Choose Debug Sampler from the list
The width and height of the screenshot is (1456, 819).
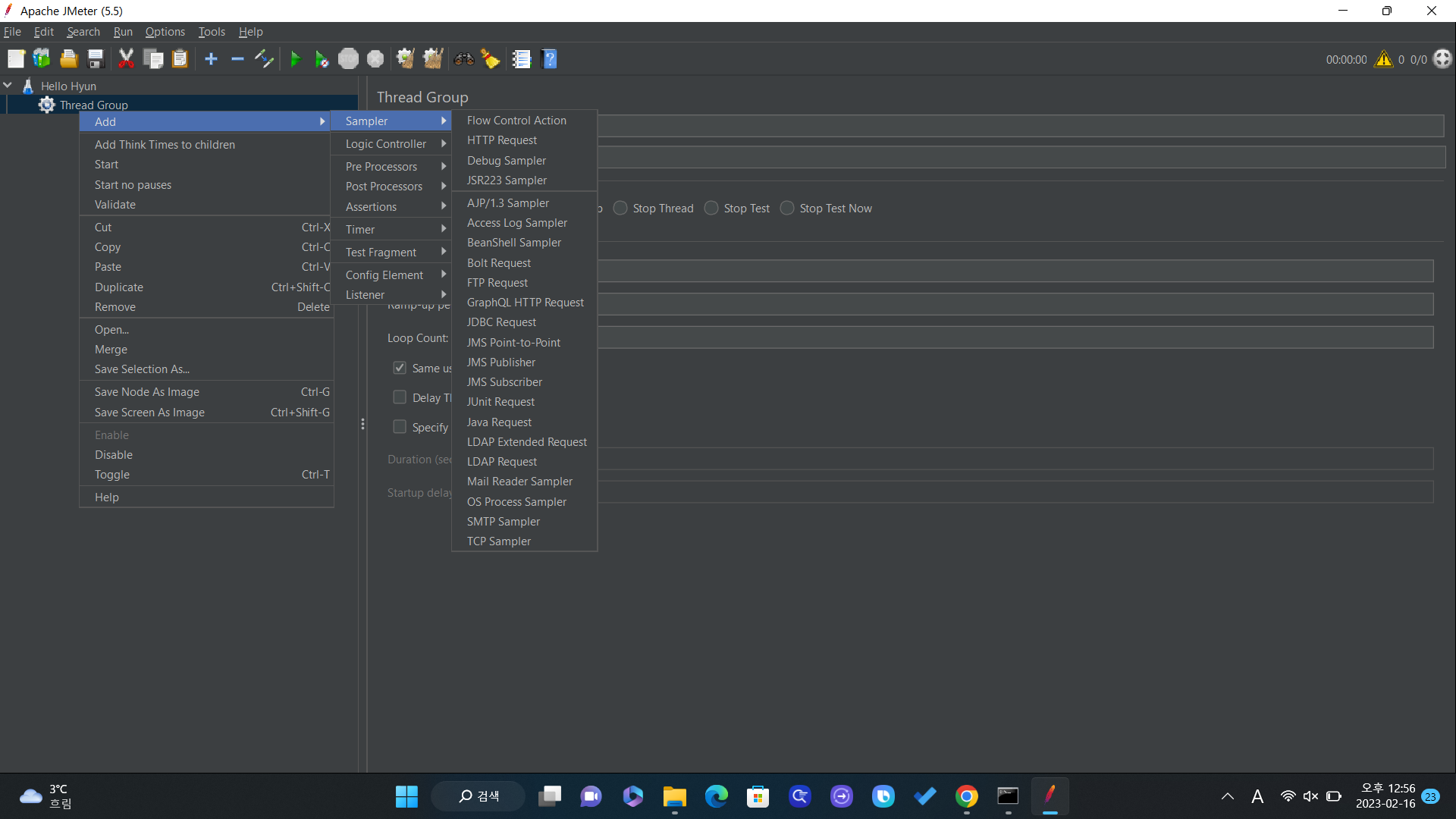(x=525, y=161)
